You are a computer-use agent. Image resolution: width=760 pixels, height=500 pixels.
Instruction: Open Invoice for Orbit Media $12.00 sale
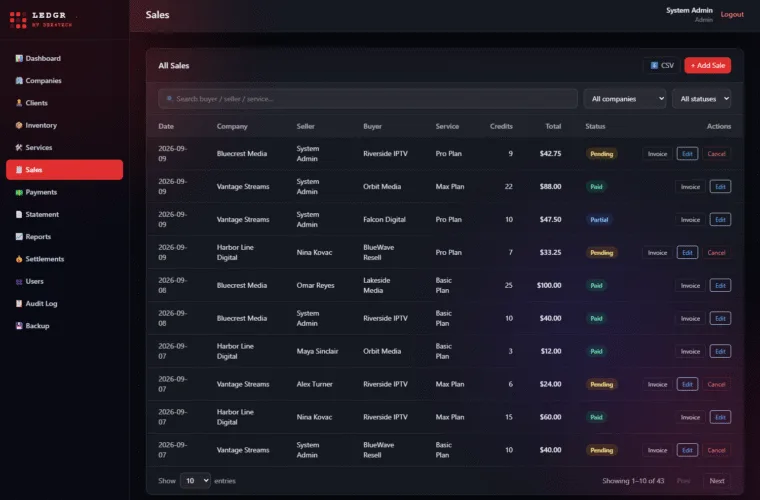coord(690,351)
